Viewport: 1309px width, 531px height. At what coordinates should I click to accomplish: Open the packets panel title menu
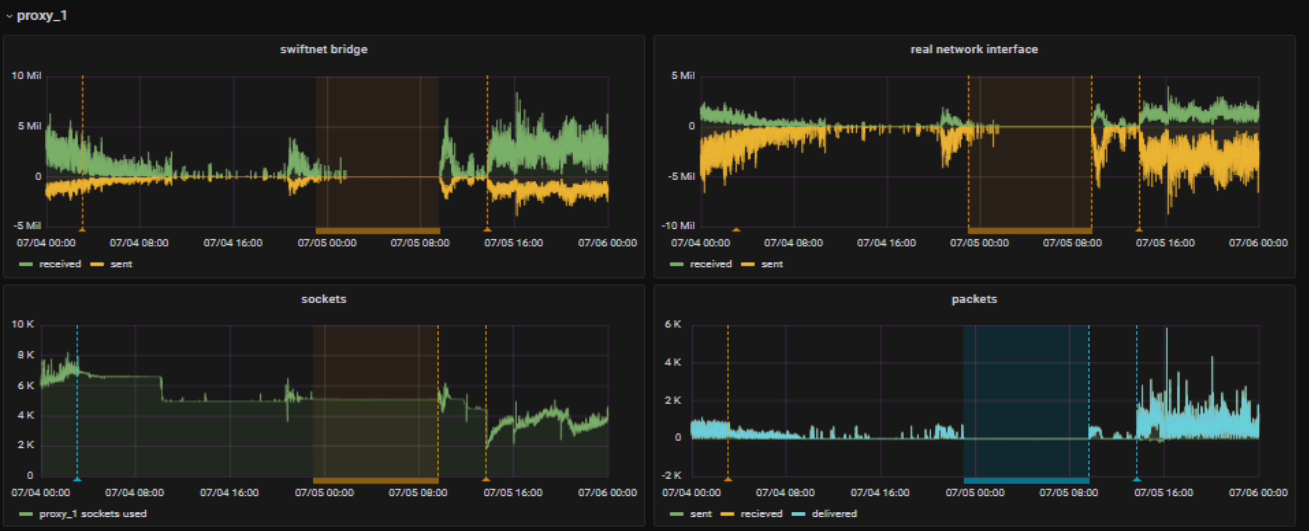973,299
